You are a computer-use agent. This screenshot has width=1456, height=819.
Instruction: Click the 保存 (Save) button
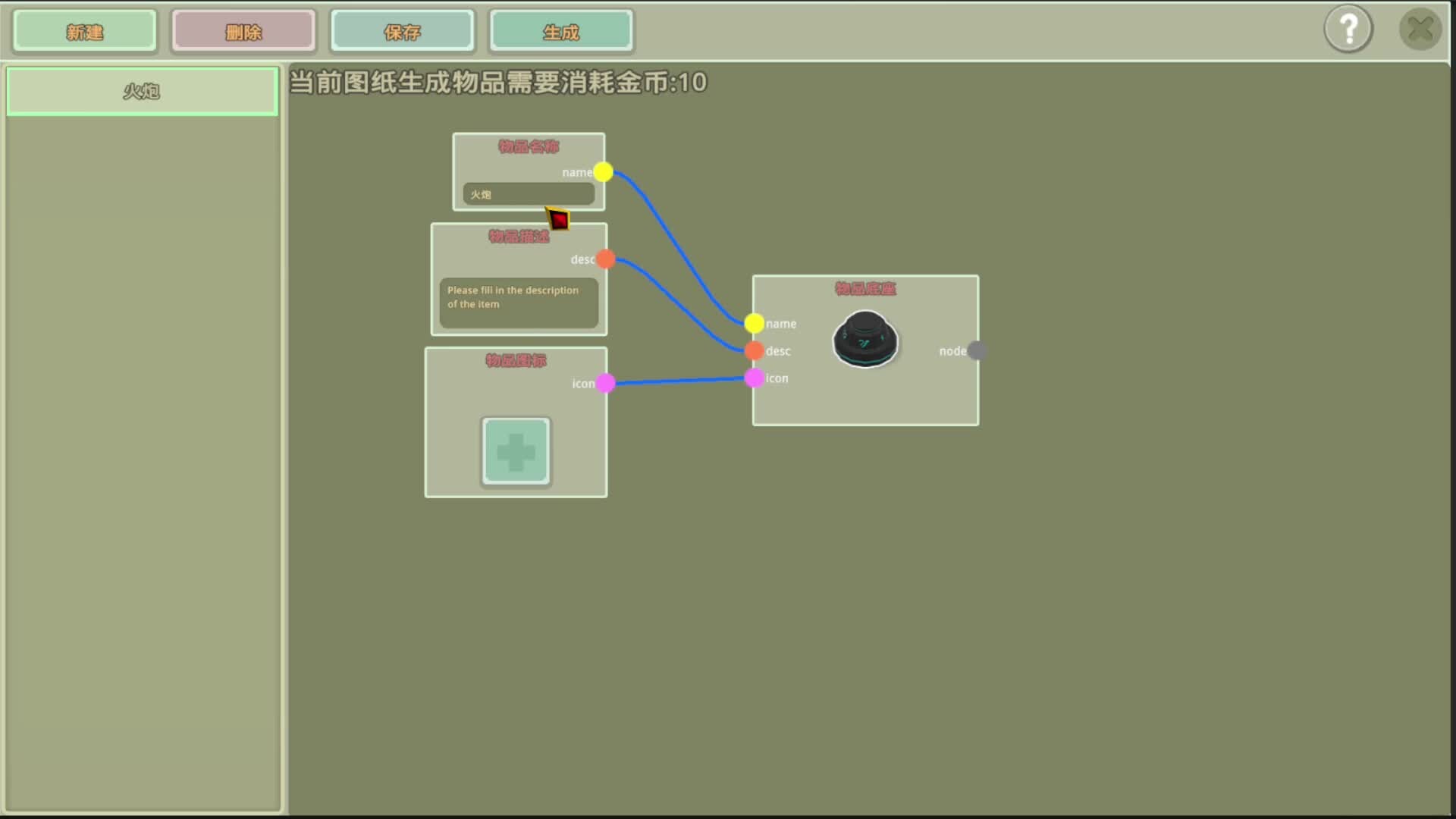pyautogui.click(x=402, y=32)
